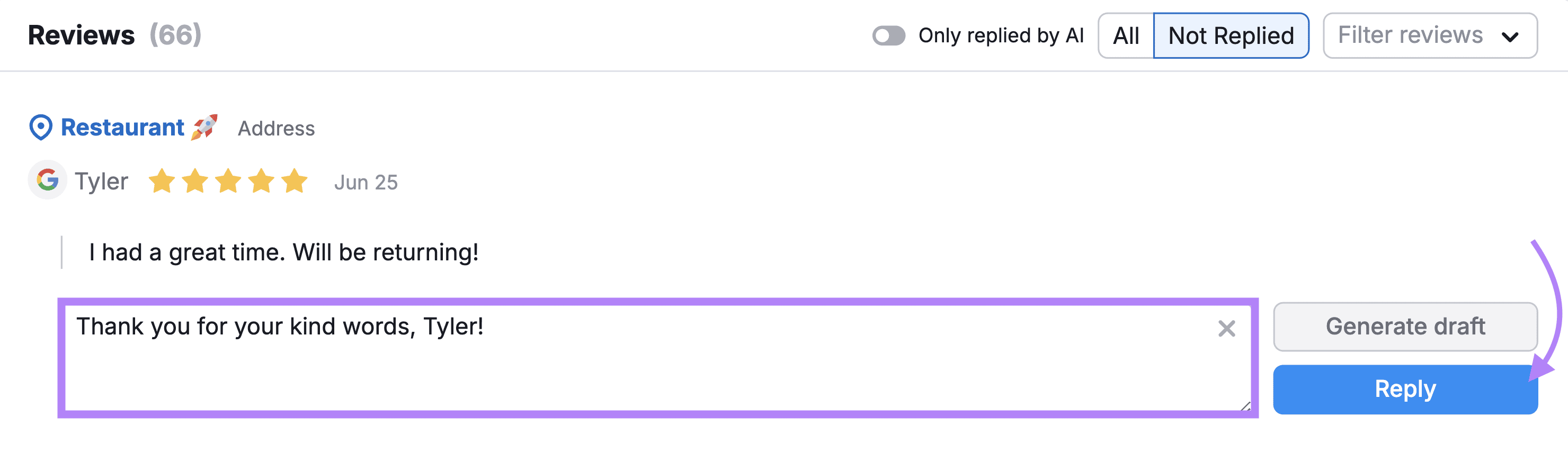The image size is (1568, 453).
Task: Click the third star in the review rating
Action: [x=228, y=180]
